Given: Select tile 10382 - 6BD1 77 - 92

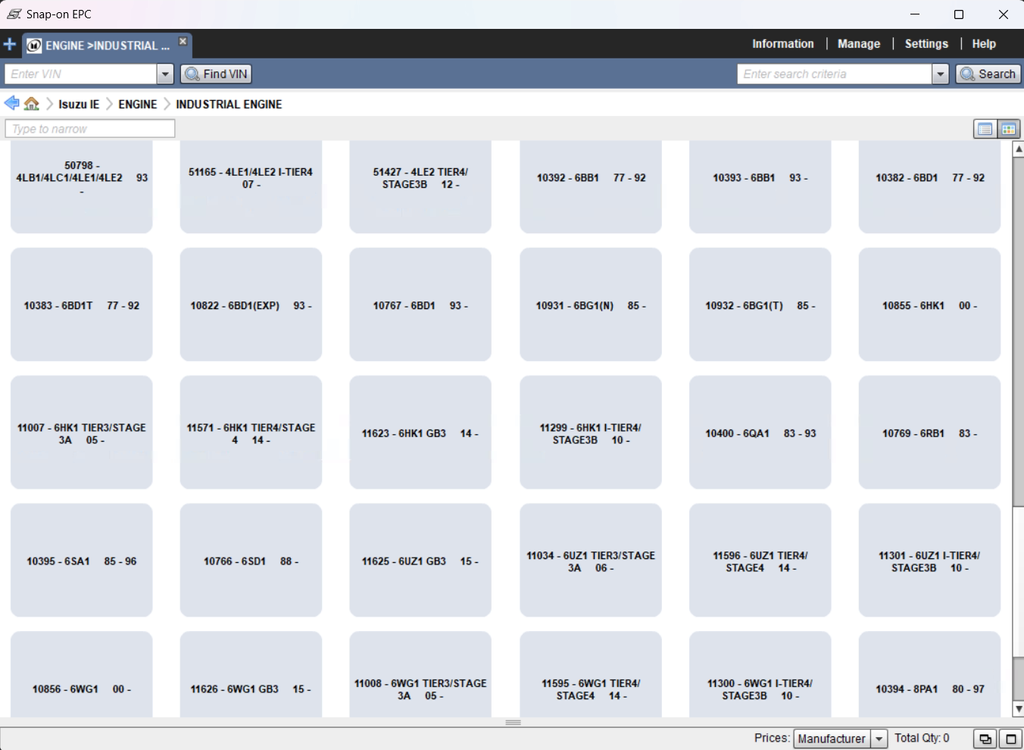Looking at the screenshot, I should tap(930, 186).
